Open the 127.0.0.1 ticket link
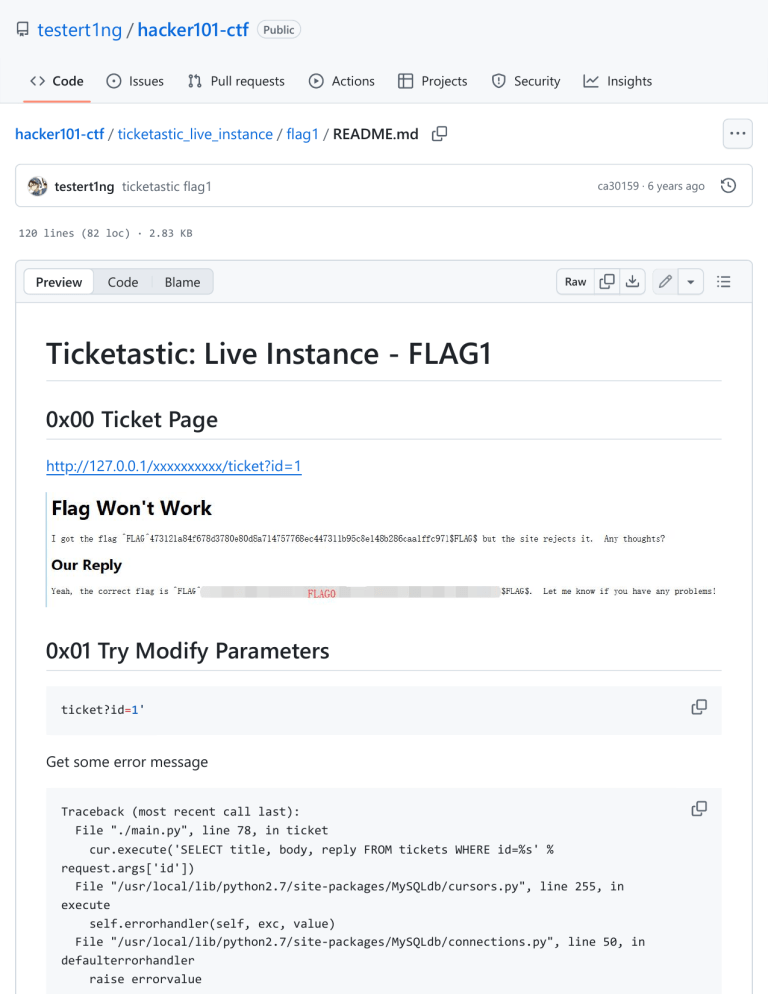Image resolution: width=768 pixels, height=994 pixels. click(x=173, y=466)
